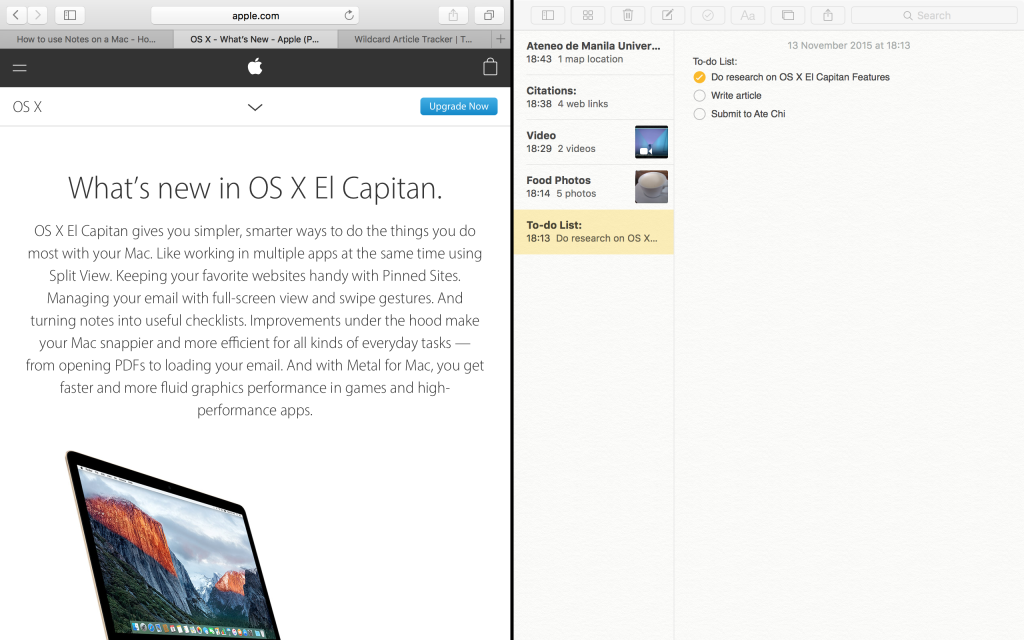Delete the selected note

628,15
